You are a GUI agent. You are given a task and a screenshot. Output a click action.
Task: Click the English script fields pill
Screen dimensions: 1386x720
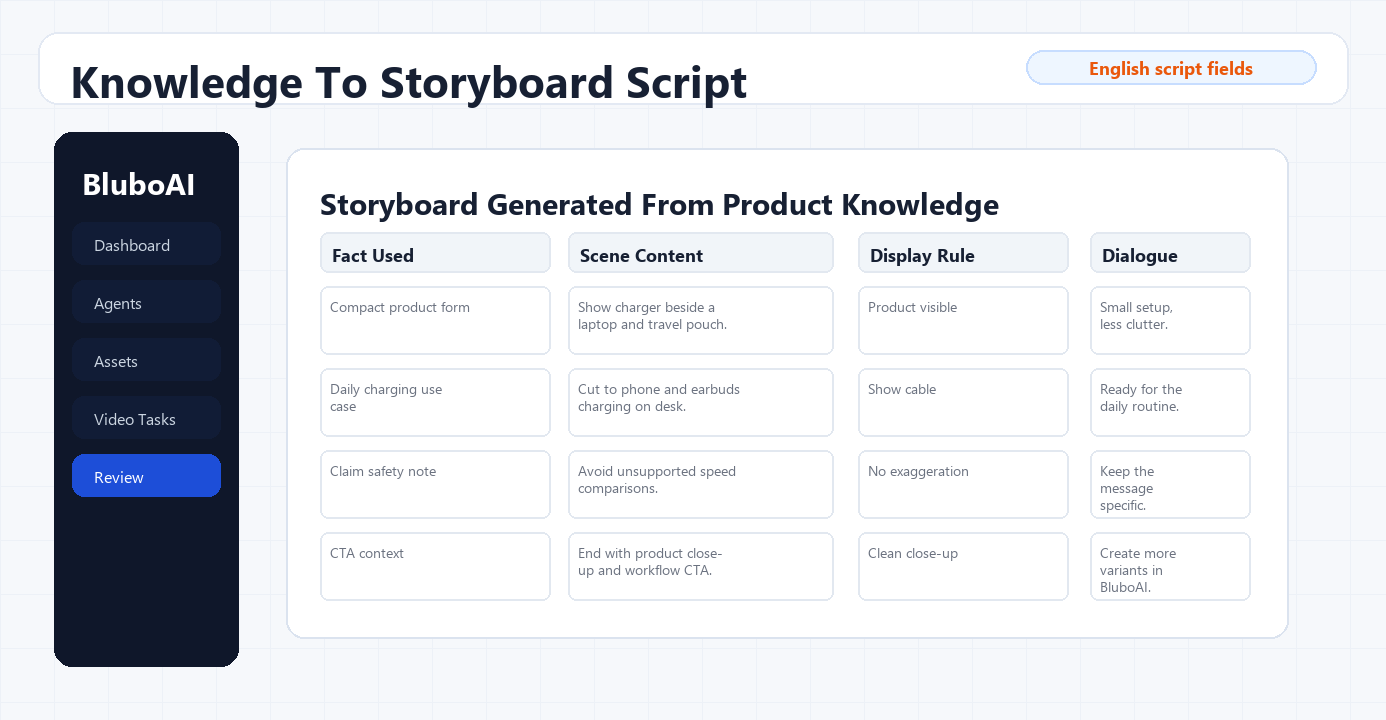[x=1171, y=68]
